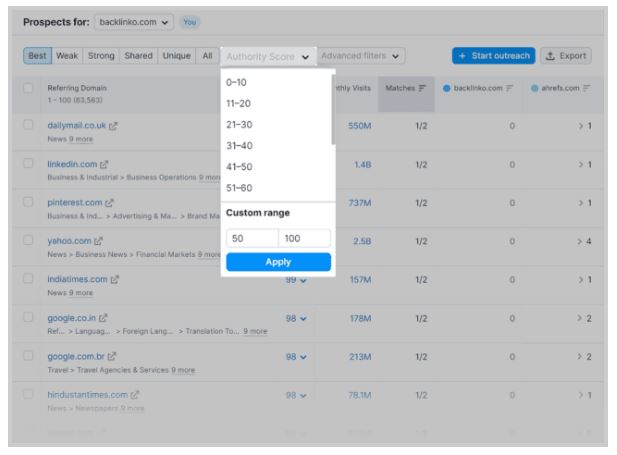This screenshot has width=617, height=455.
Task: Open dailymail.co.uk external link icon
Action: 113,126
